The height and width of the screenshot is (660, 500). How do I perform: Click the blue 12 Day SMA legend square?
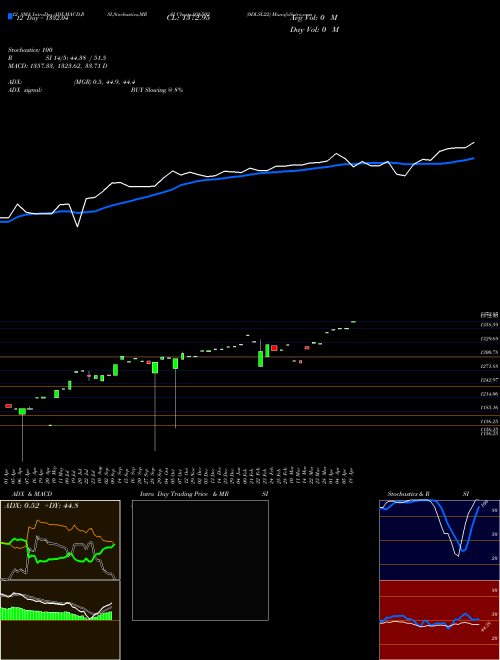(x=10, y=16)
